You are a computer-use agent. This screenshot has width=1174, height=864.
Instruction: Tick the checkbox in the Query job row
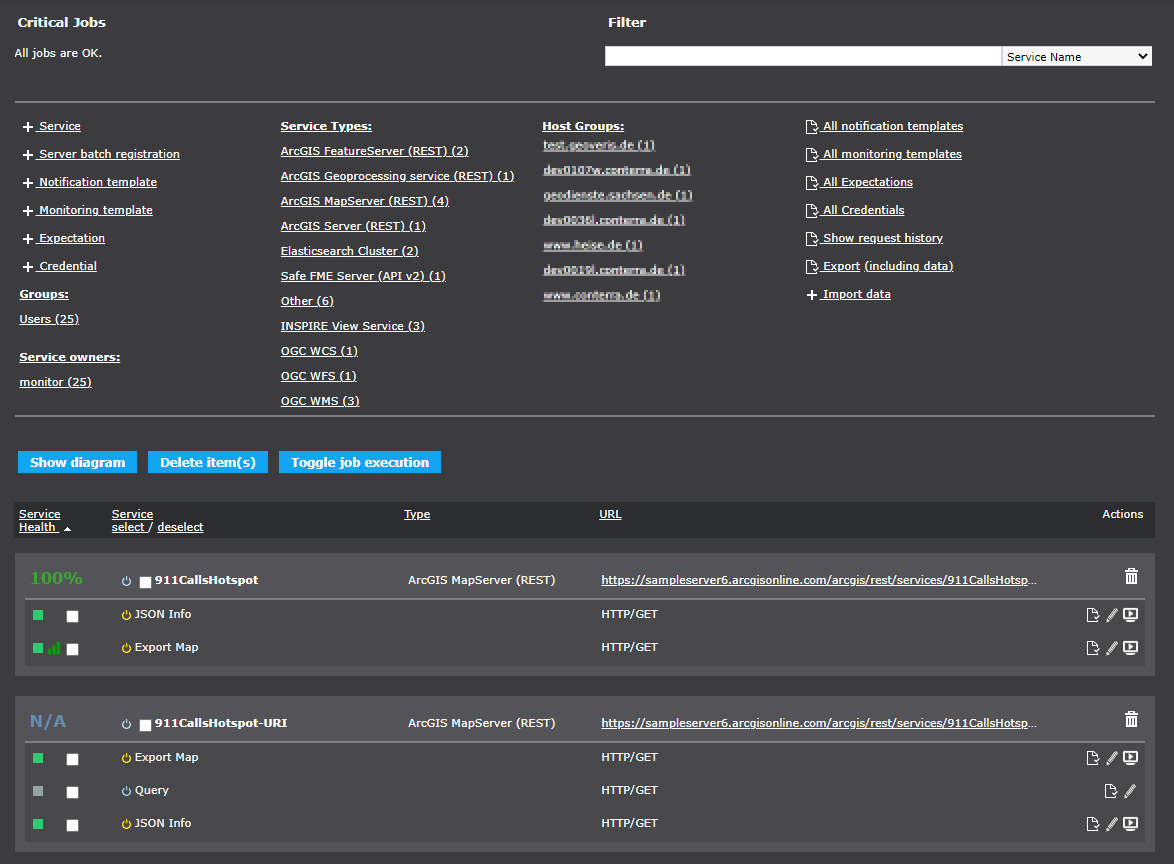pos(72,792)
